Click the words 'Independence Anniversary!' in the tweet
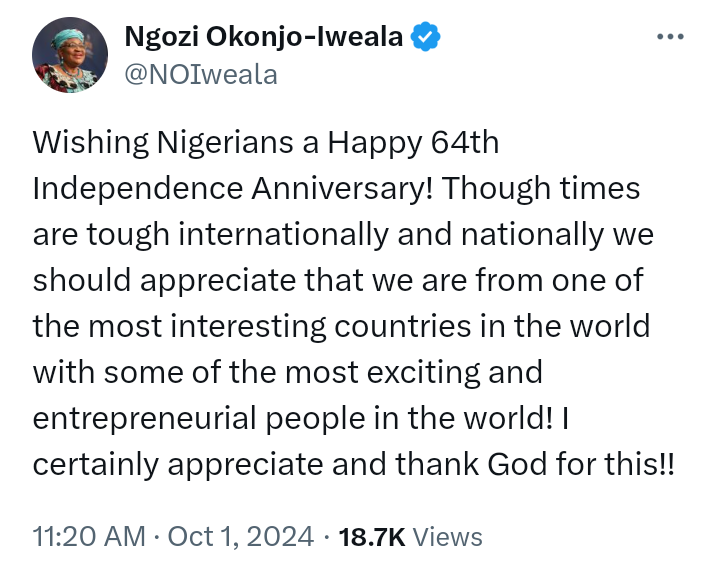 (x=233, y=189)
